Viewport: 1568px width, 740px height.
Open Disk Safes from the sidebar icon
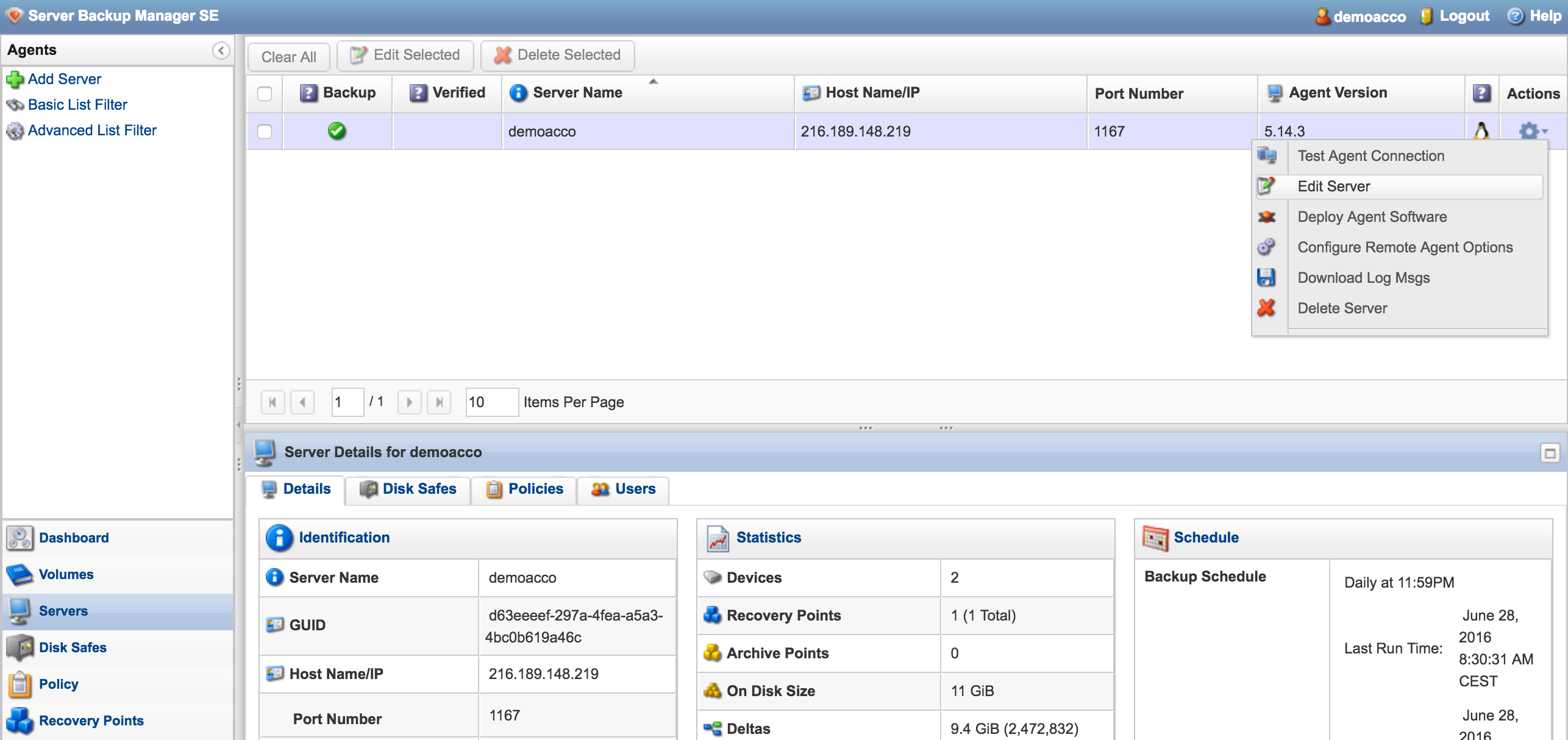coord(19,647)
